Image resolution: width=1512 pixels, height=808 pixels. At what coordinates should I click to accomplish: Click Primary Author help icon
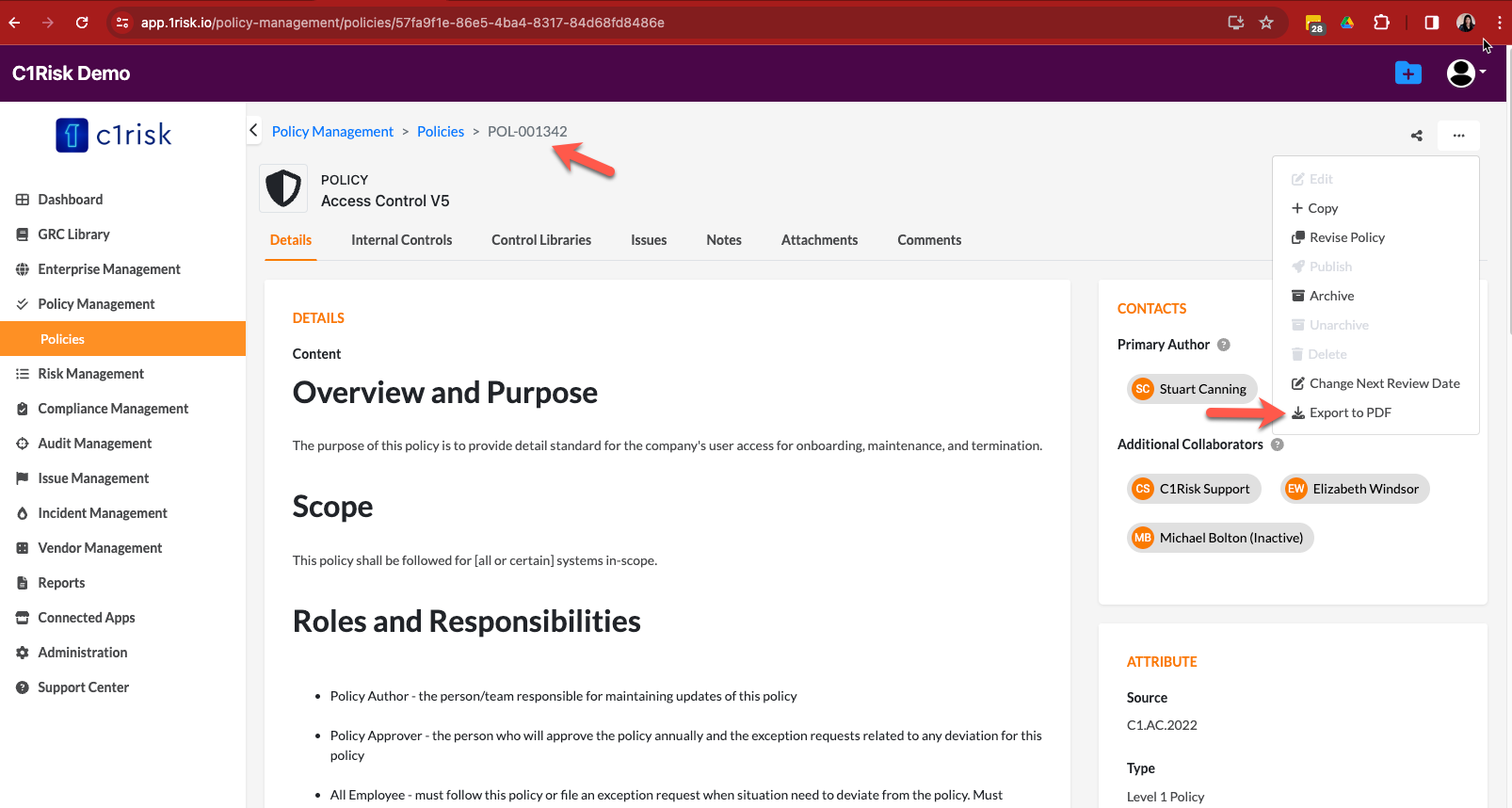click(x=1224, y=345)
